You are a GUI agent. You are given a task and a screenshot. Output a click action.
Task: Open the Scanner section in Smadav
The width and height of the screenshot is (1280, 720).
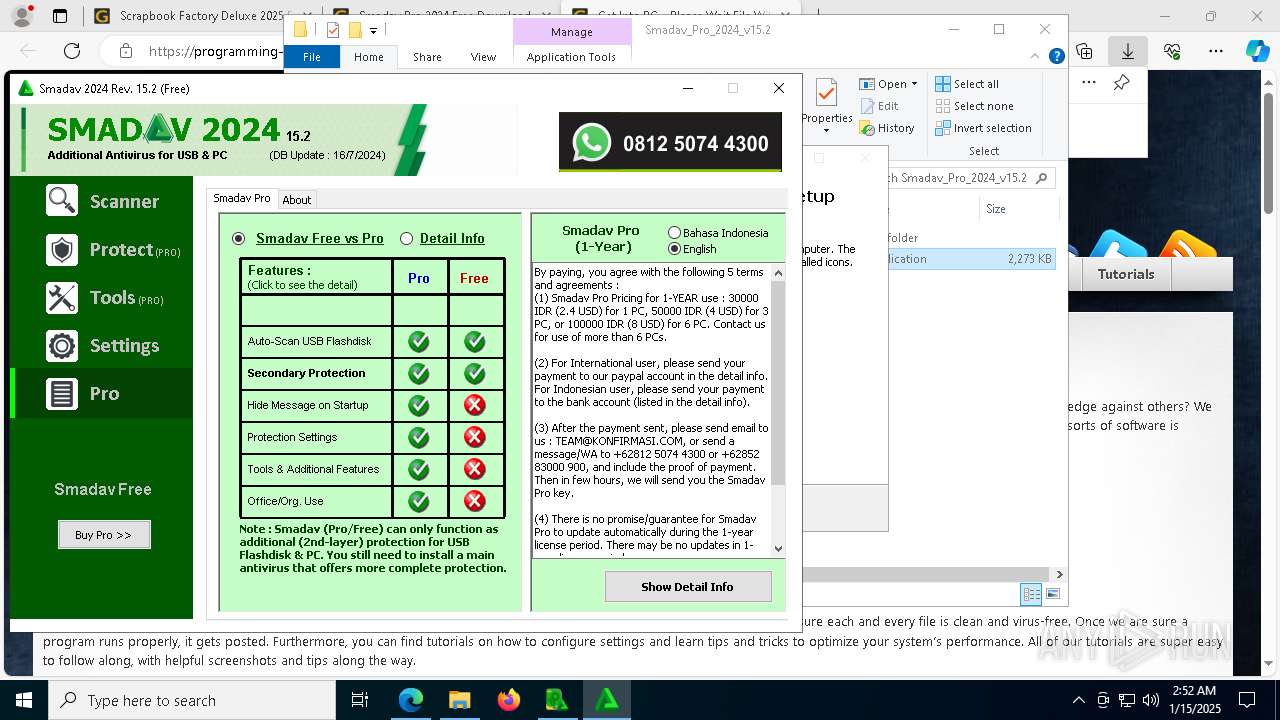tap(102, 201)
